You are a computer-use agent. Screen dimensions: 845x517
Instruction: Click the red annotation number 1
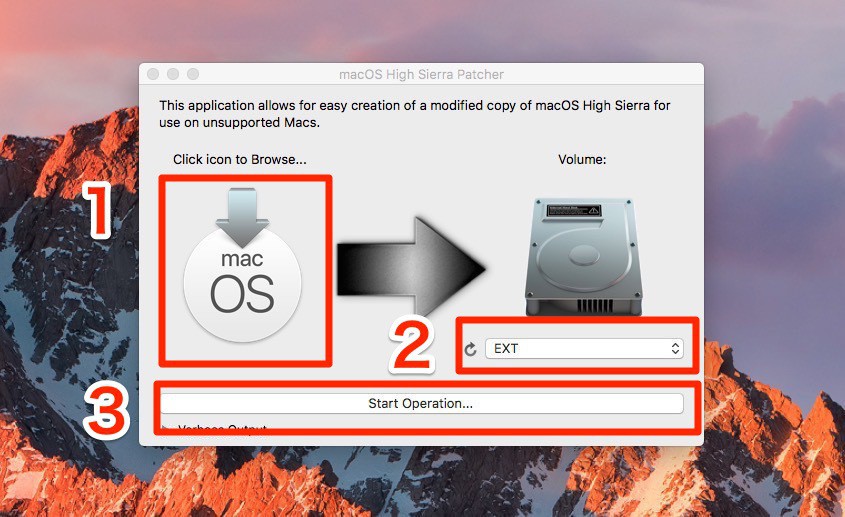pyautogui.click(x=97, y=210)
